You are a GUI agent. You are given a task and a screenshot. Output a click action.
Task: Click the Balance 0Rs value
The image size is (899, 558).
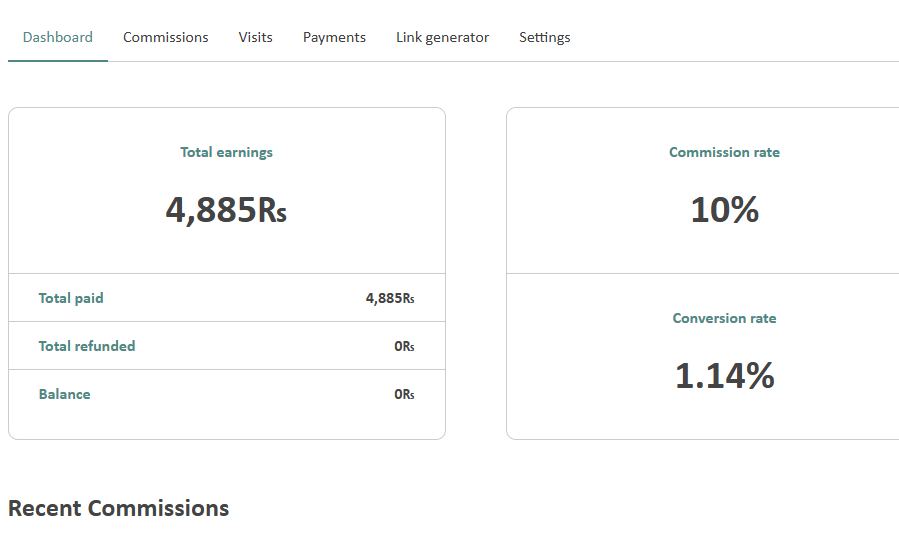pyautogui.click(x=404, y=394)
